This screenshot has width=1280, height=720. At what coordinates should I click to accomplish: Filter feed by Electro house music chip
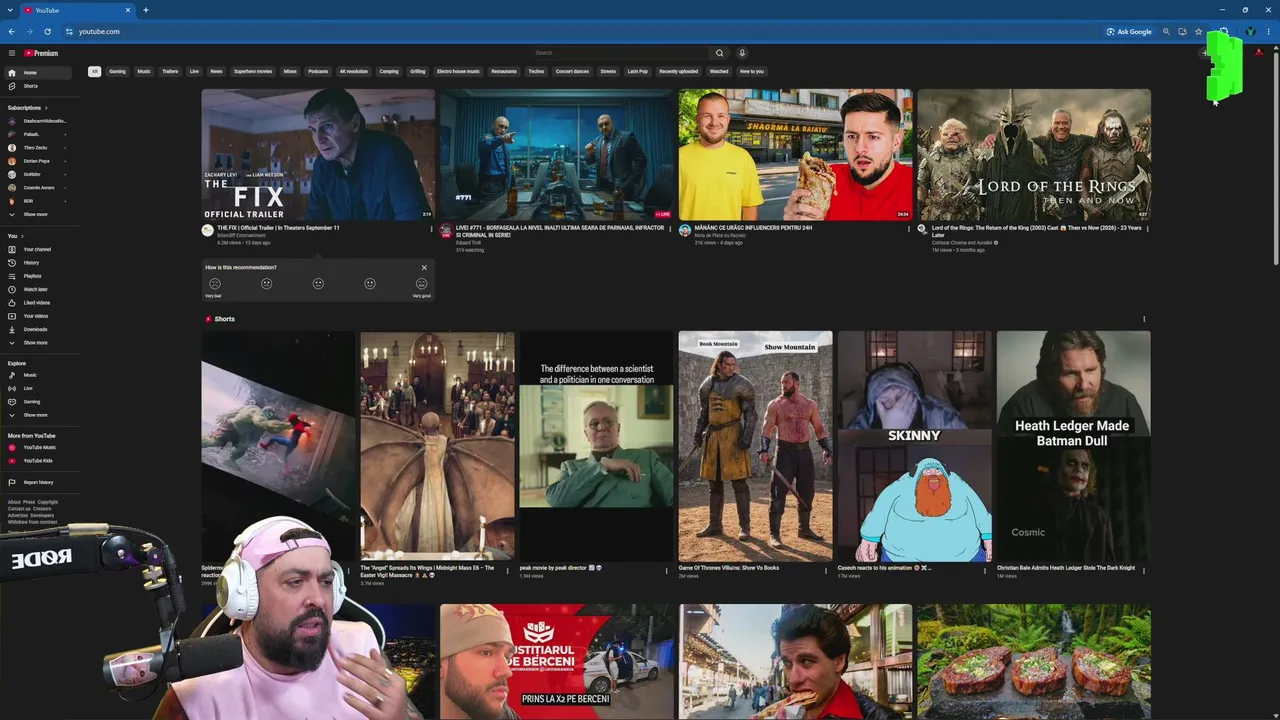tap(458, 72)
